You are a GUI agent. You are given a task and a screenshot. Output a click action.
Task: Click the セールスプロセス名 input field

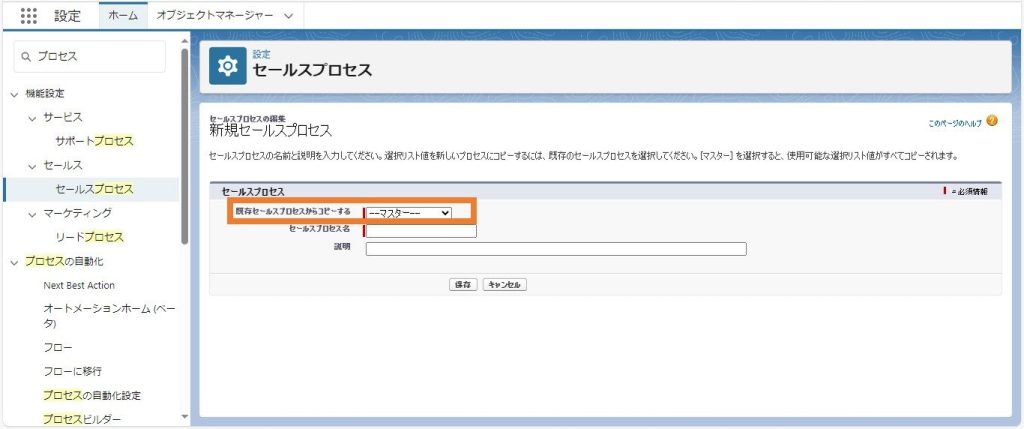(x=421, y=230)
